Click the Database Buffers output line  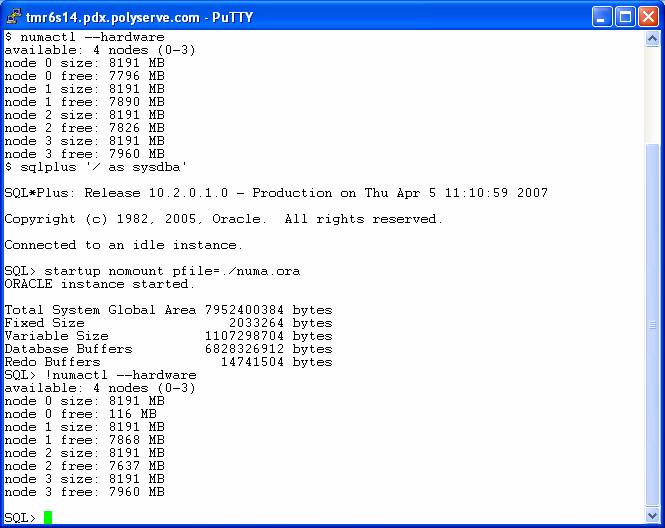[168, 349]
